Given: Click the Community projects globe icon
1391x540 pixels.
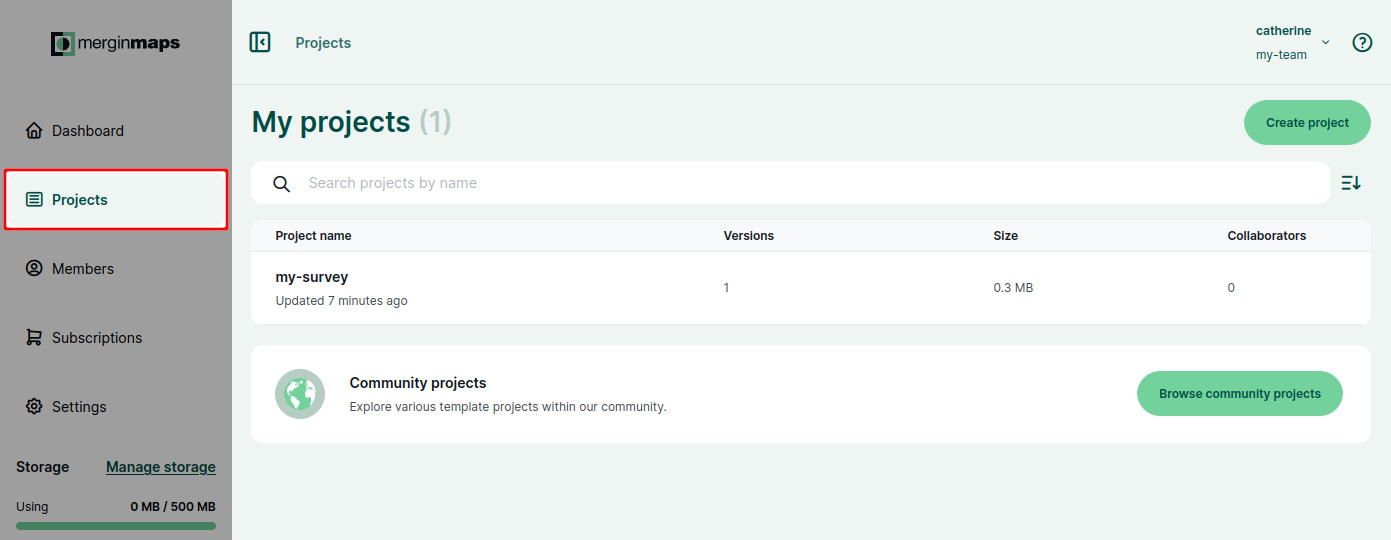Looking at the screenshot, I should click(x=300, y=394).
